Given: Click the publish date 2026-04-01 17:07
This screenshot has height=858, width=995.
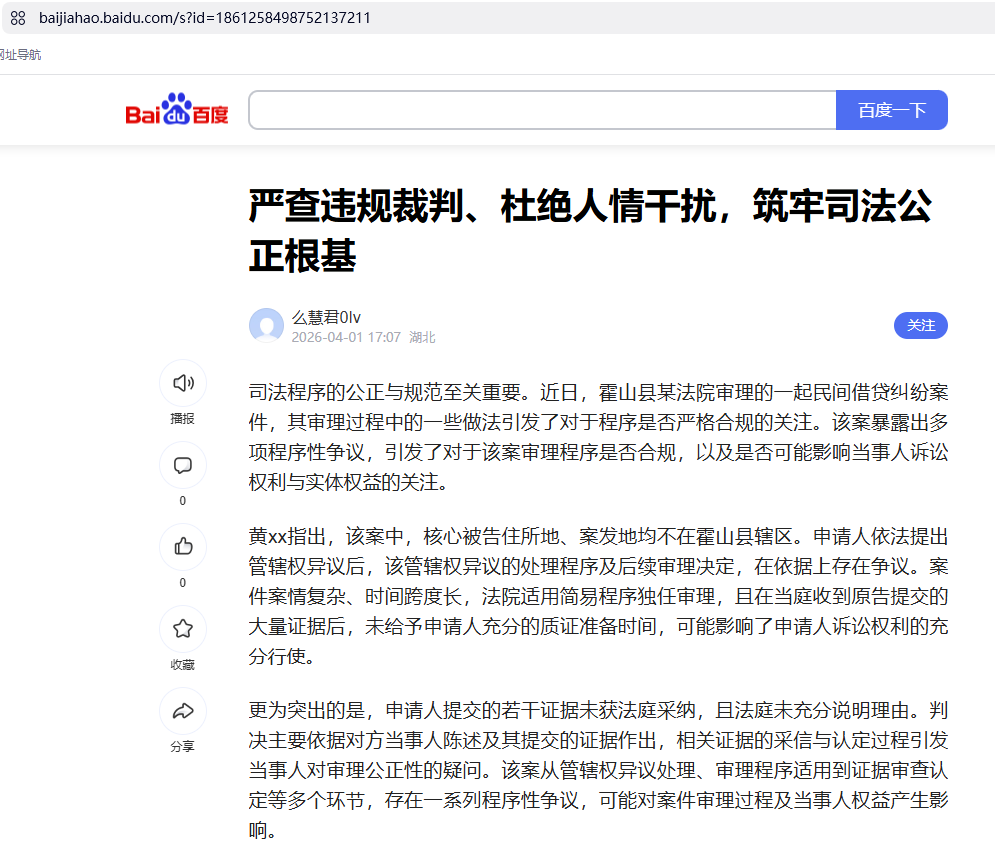Looking at the screenshot, I should 345,338.
